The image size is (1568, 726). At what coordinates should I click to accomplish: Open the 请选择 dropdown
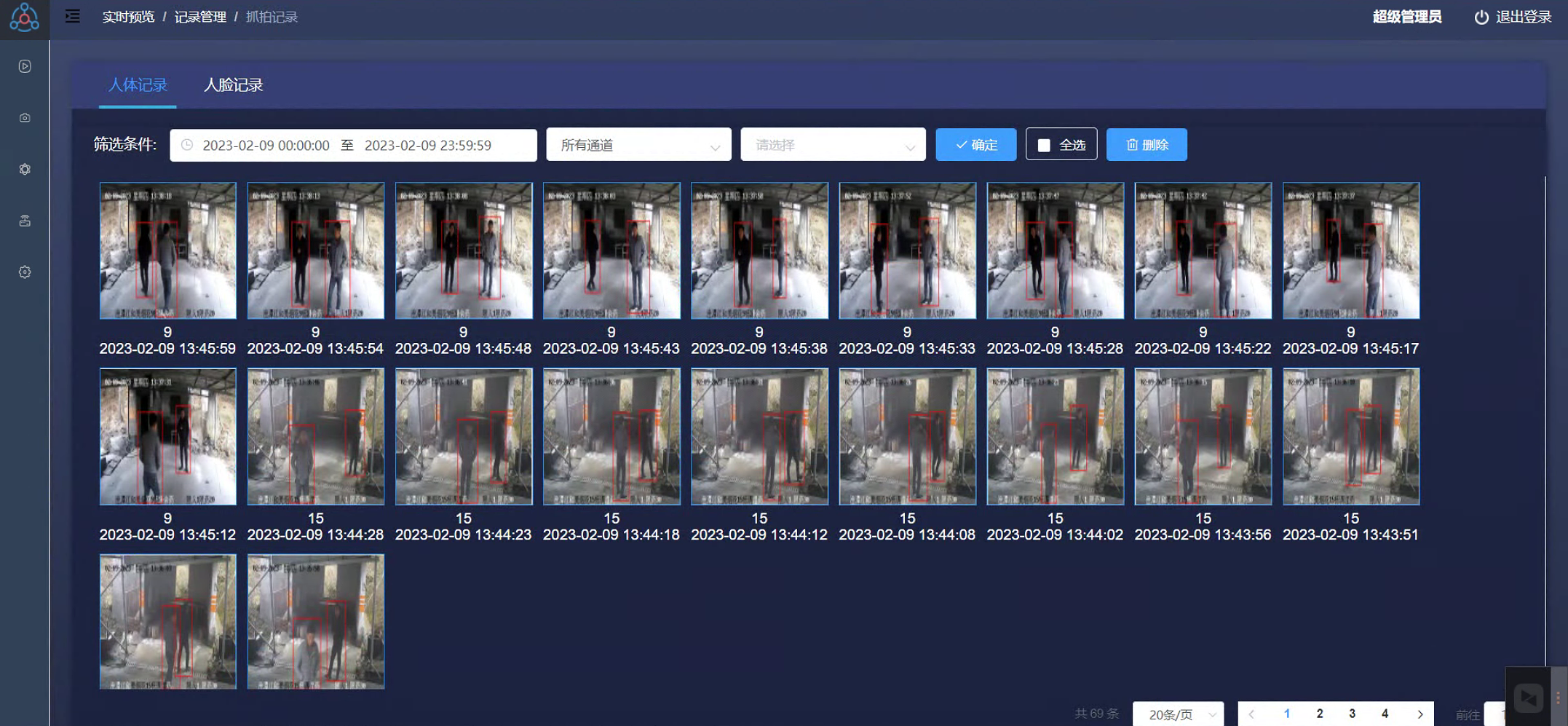click(x=832, y=145)
